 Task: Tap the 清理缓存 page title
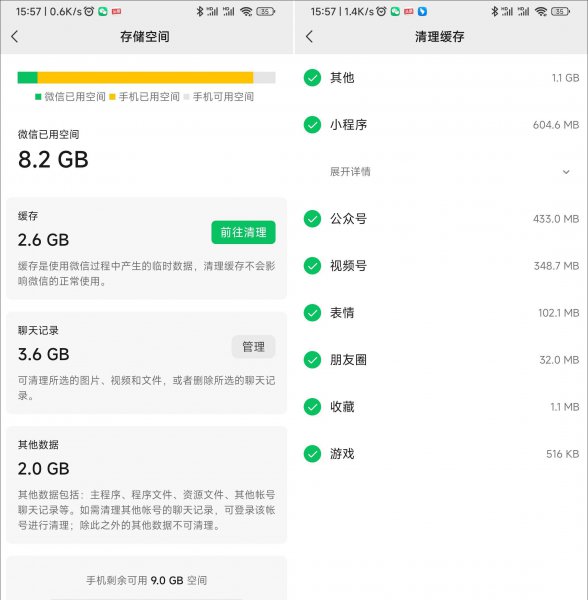[x=440, y=37]
